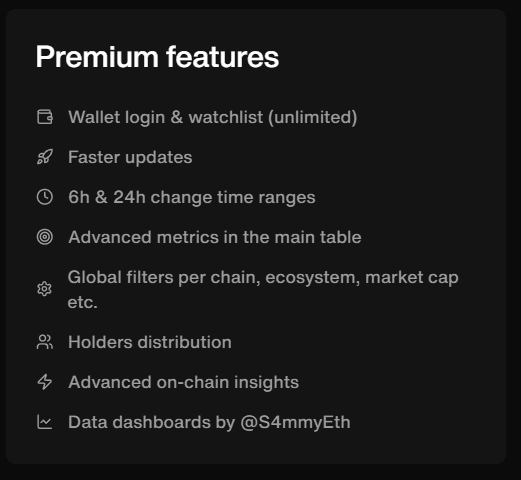Select the people icon for Holders distribution
Viewport: 521px width, 480px height.
45,342
